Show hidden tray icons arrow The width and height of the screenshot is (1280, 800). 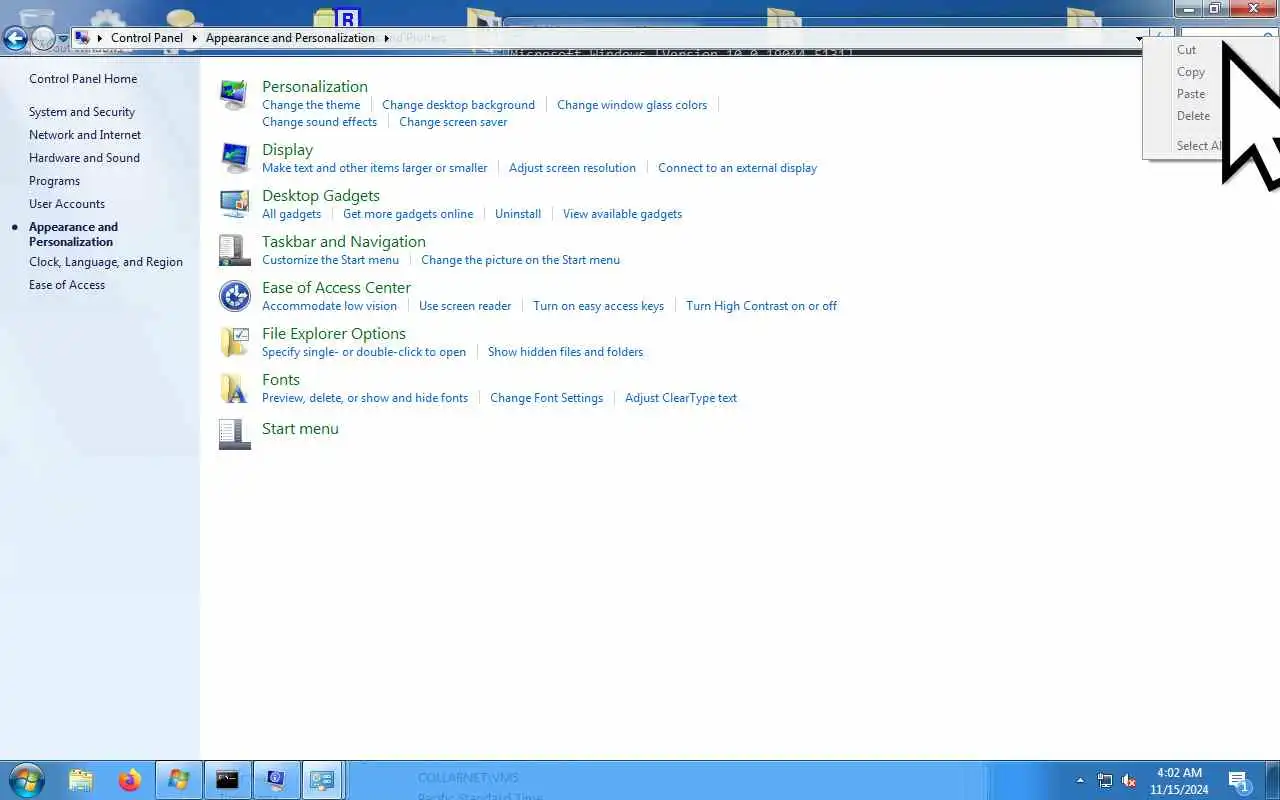point(1080,781)
